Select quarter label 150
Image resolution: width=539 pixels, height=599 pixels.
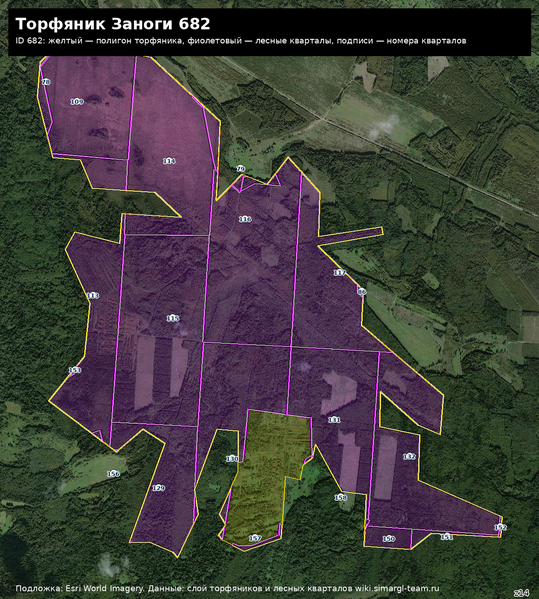pos(388,538)
